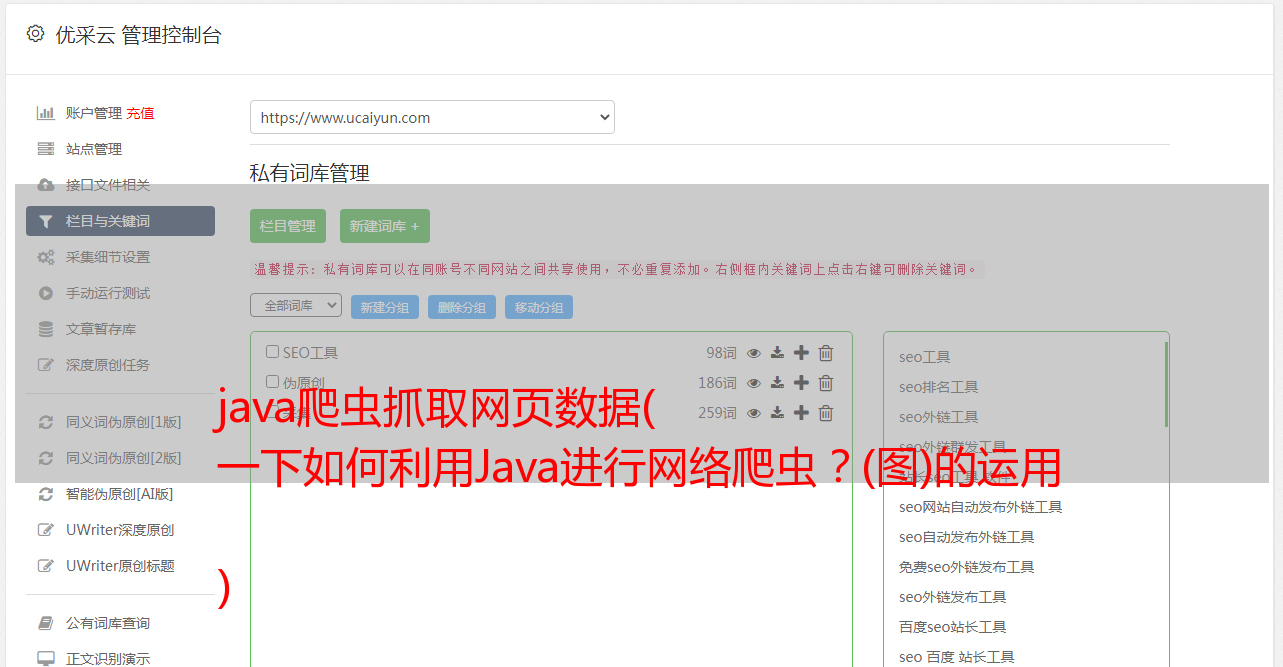Click the gear icon beside 优采云 管理控制台
The image size is (1283, 667).
click(x=36, y=34)
